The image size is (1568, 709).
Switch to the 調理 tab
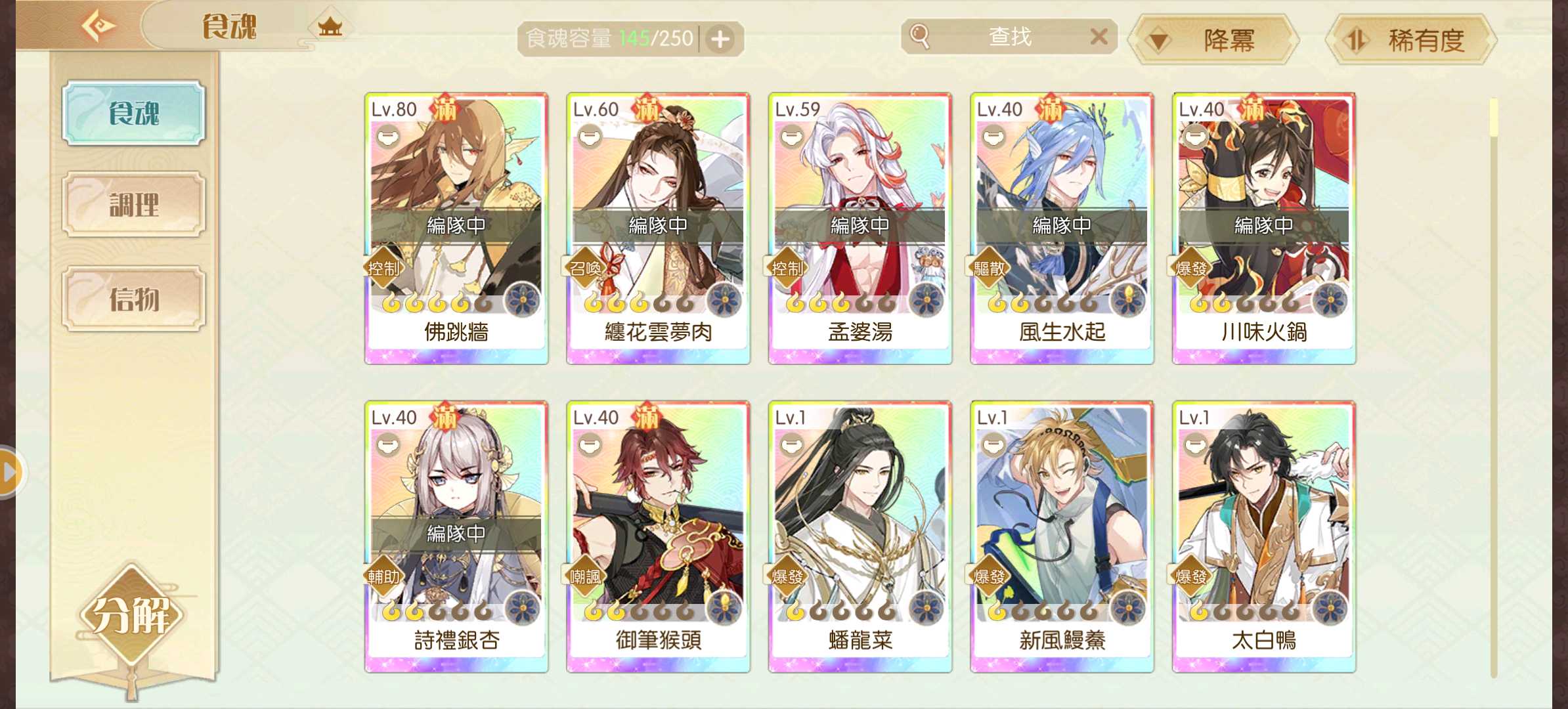(x=134, y=205)
